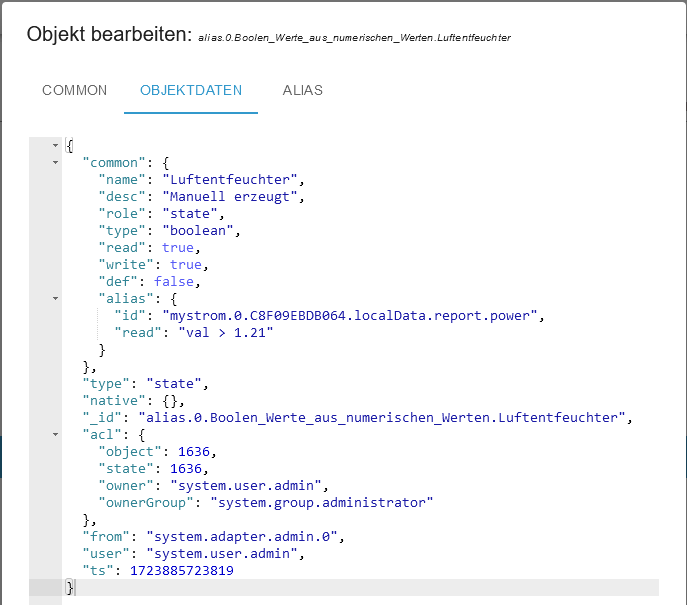
Task: Click the true value of "read"
Action: click(178, 247)
